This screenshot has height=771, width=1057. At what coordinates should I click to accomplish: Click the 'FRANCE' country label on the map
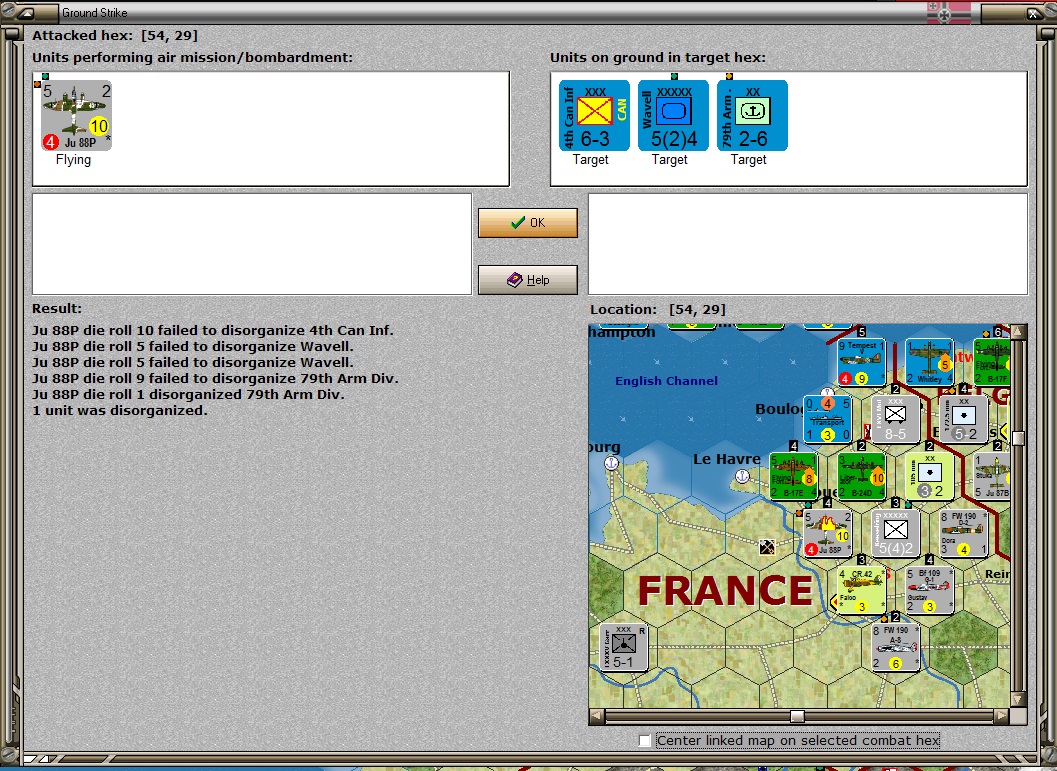point(725,590)
